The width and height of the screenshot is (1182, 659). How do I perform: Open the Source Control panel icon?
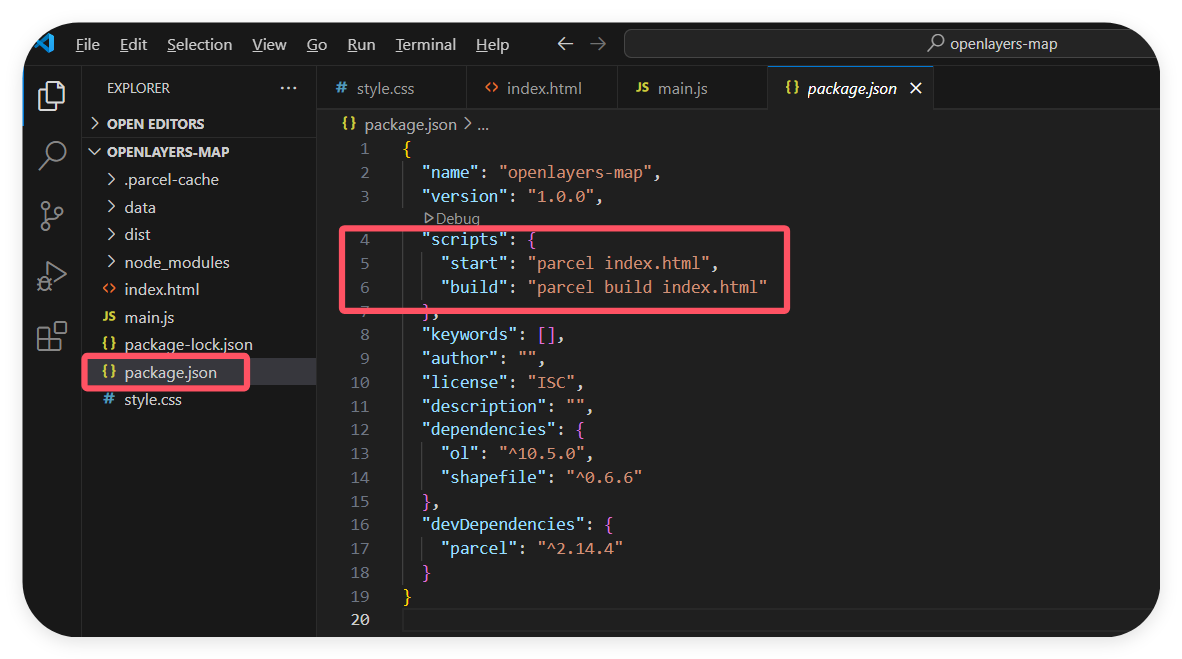pyautogui.click(x=51, y=216)
